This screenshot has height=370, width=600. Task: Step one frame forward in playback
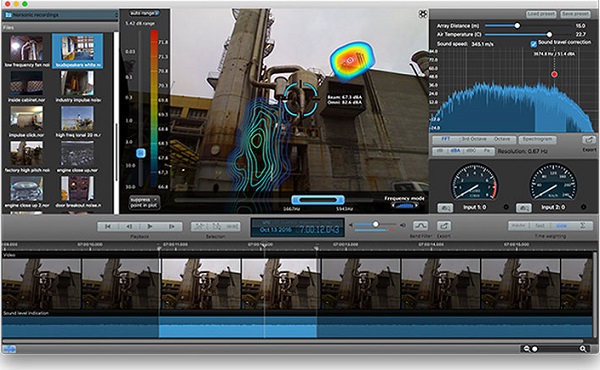tap(171, 227)
